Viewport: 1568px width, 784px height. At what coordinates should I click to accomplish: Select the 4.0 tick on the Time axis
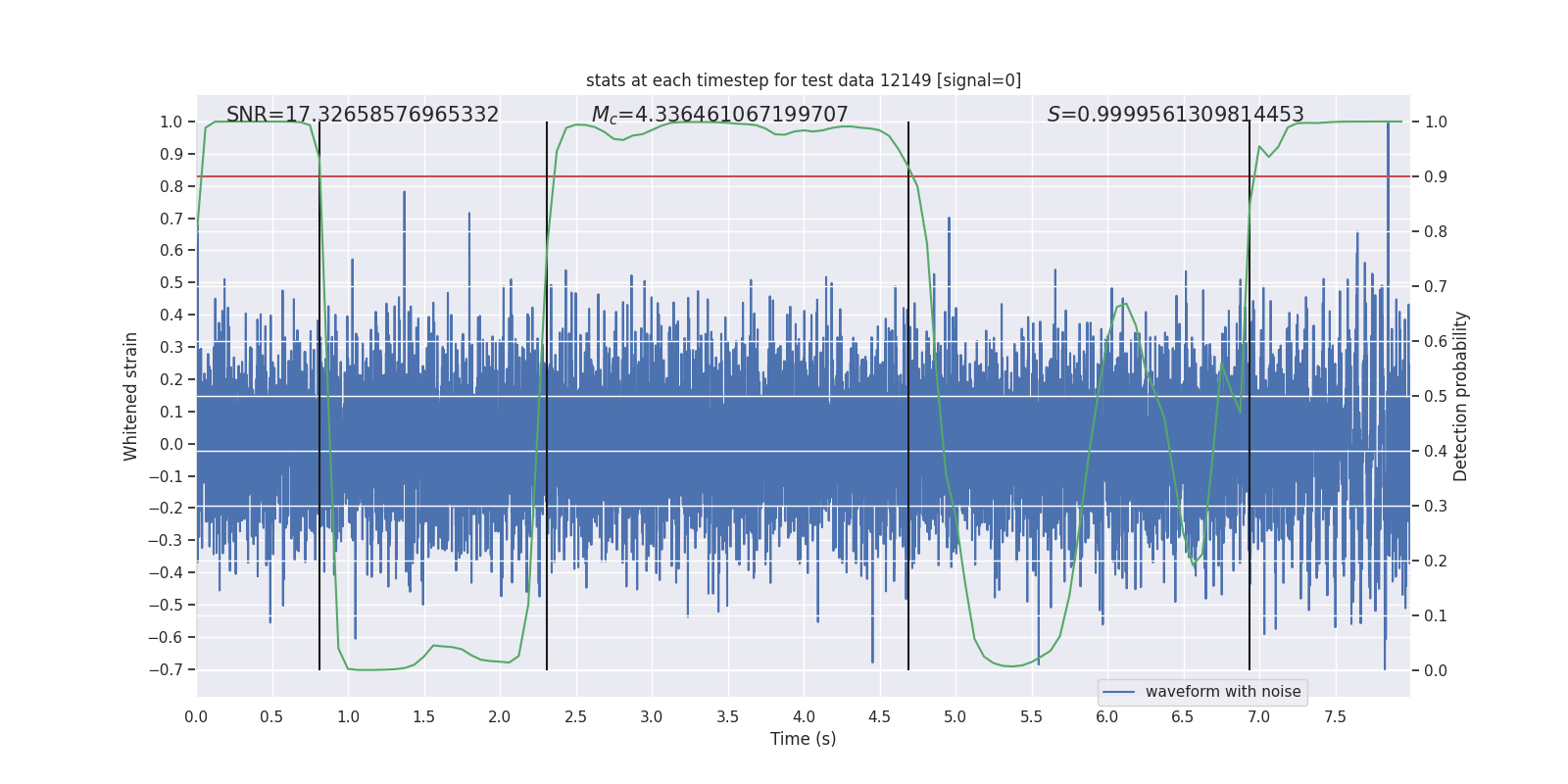coord(804,716)
